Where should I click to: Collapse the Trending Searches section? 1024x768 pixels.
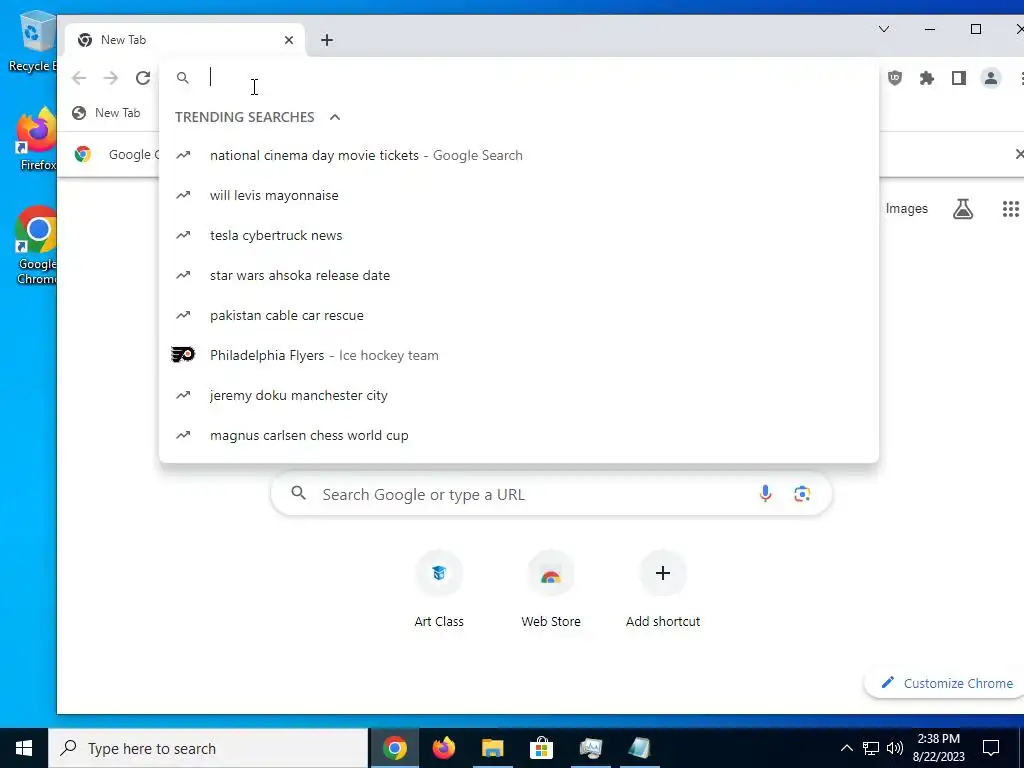(335, 117)
